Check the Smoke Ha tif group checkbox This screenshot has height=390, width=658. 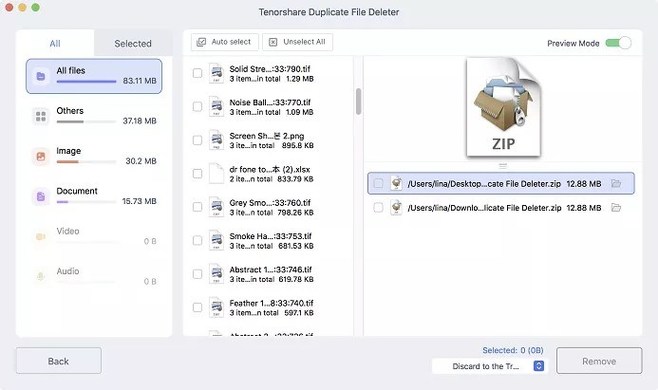[x=197, y=241]
